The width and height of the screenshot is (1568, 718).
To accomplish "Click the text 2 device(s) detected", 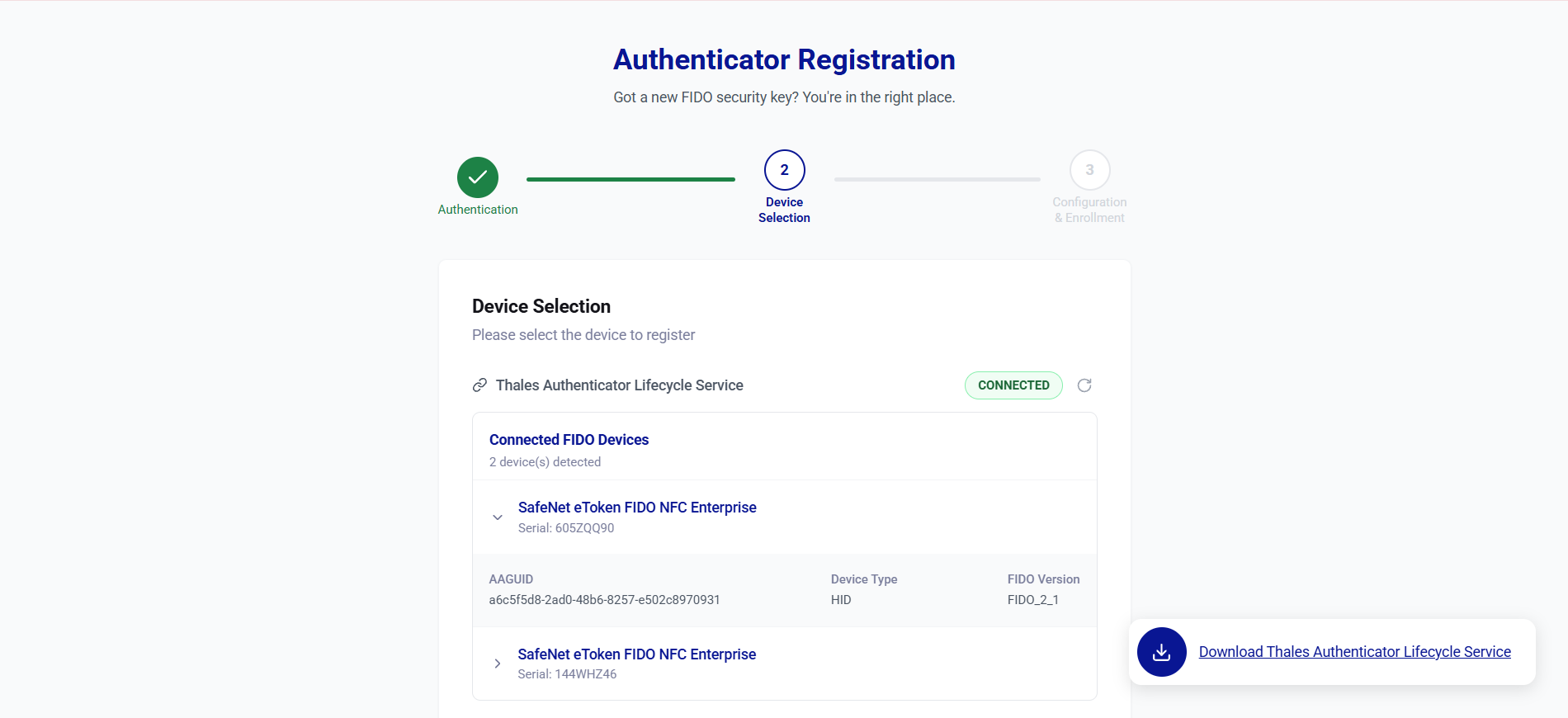I will [545, 462].
